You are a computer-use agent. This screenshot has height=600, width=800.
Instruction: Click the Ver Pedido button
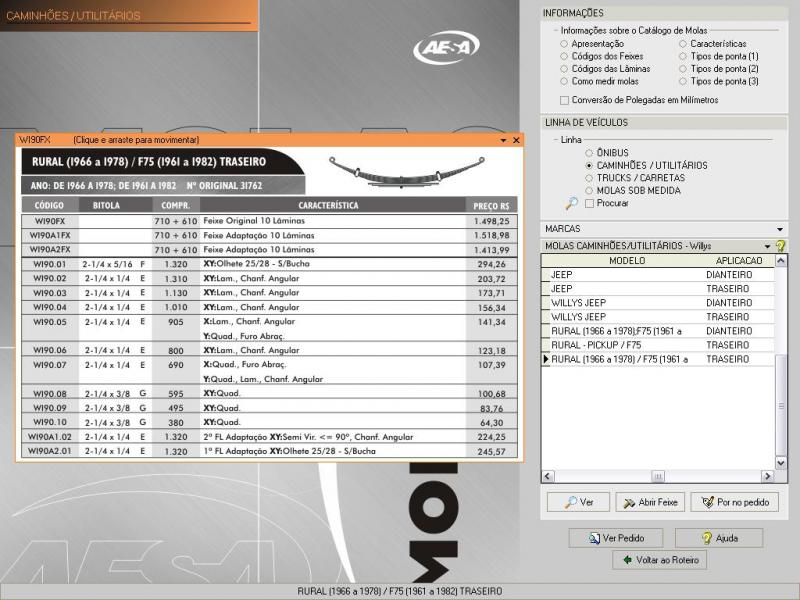click(x=616, y=538)
